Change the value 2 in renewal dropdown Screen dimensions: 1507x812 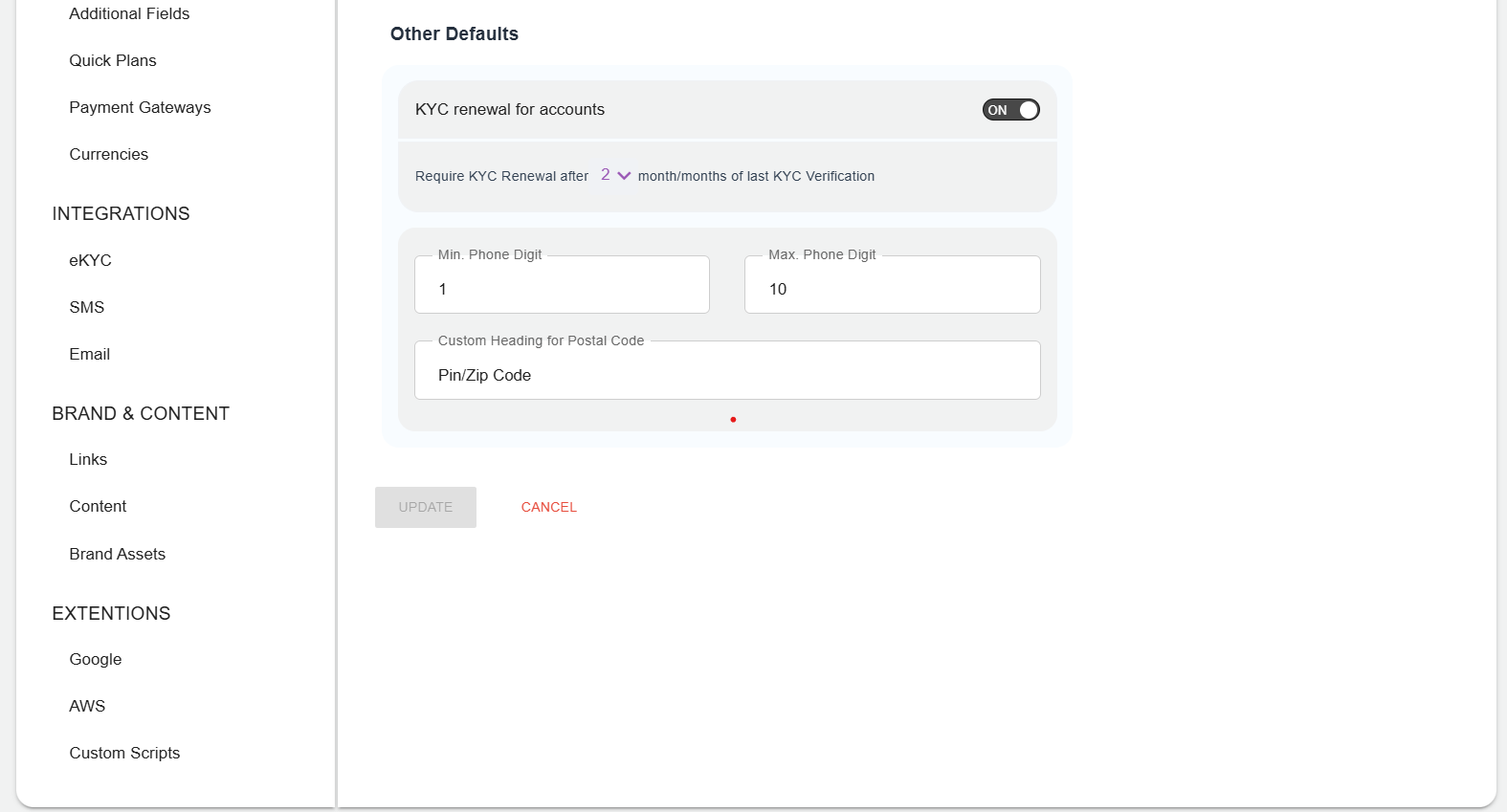(606, 175)
